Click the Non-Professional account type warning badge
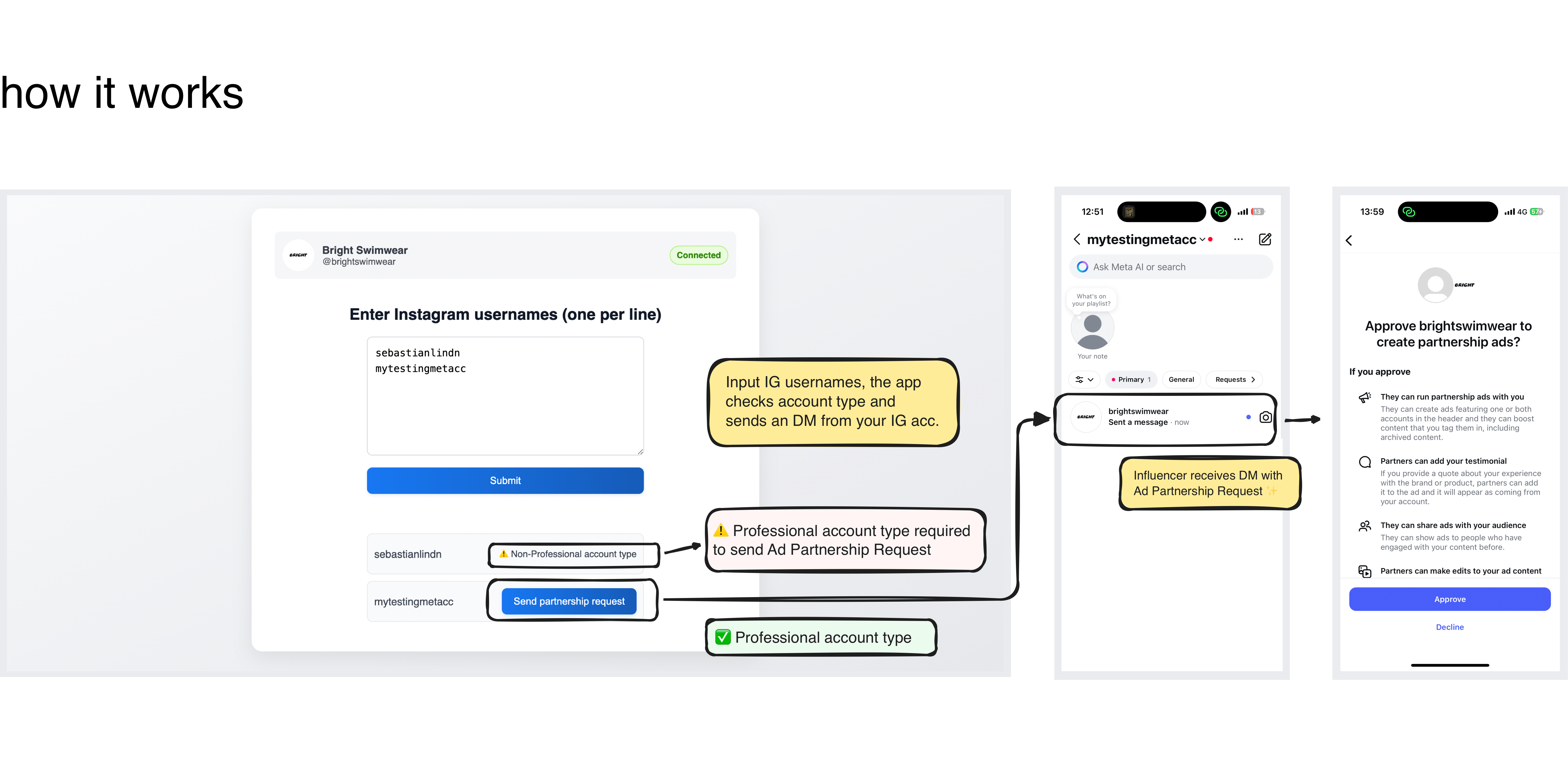 coord(567,554)
